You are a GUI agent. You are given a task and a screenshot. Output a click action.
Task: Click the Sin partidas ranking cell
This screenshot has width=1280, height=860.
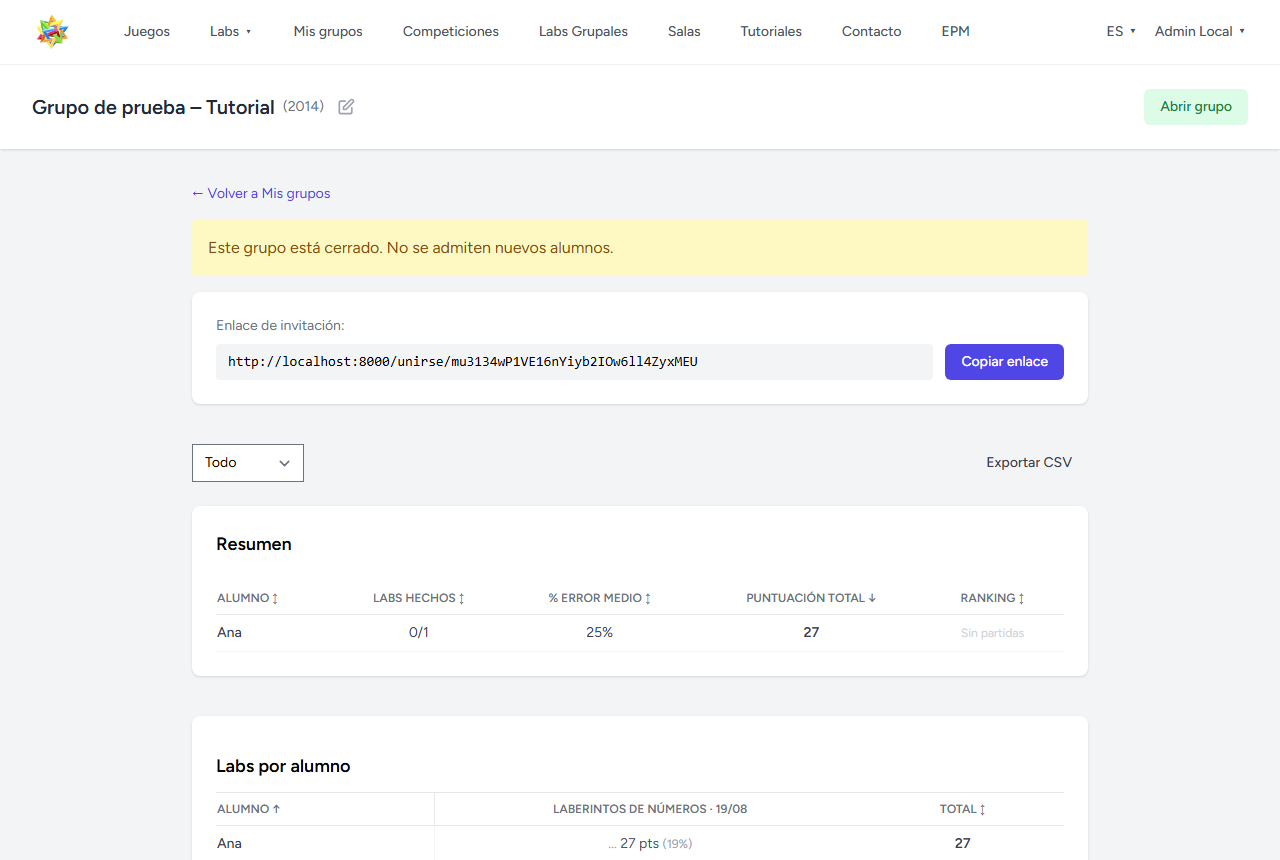point(992,633)
